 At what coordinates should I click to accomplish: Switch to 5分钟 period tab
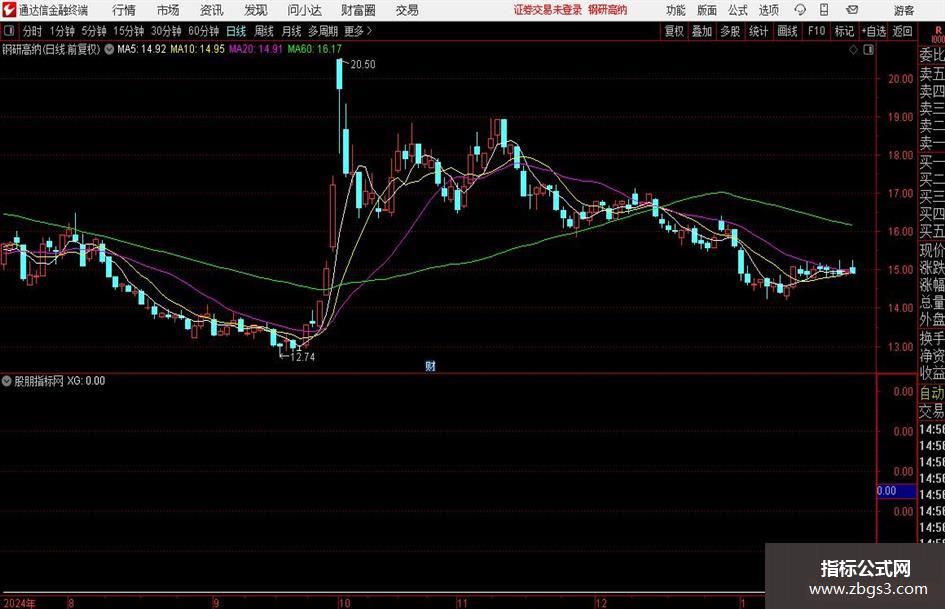pos(94,31)
